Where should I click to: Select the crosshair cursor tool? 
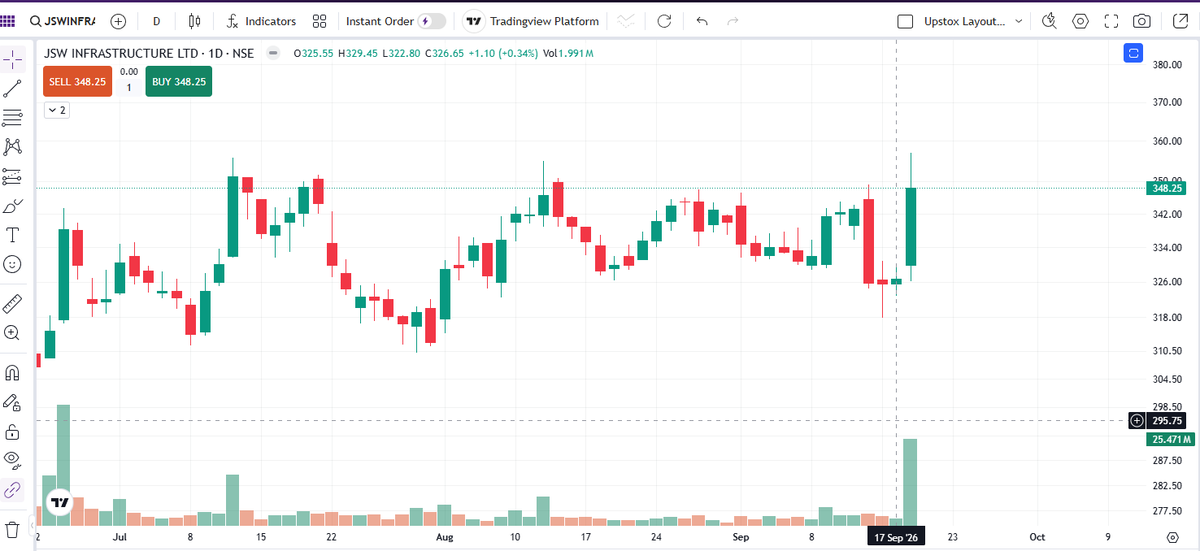click(12, 59)
